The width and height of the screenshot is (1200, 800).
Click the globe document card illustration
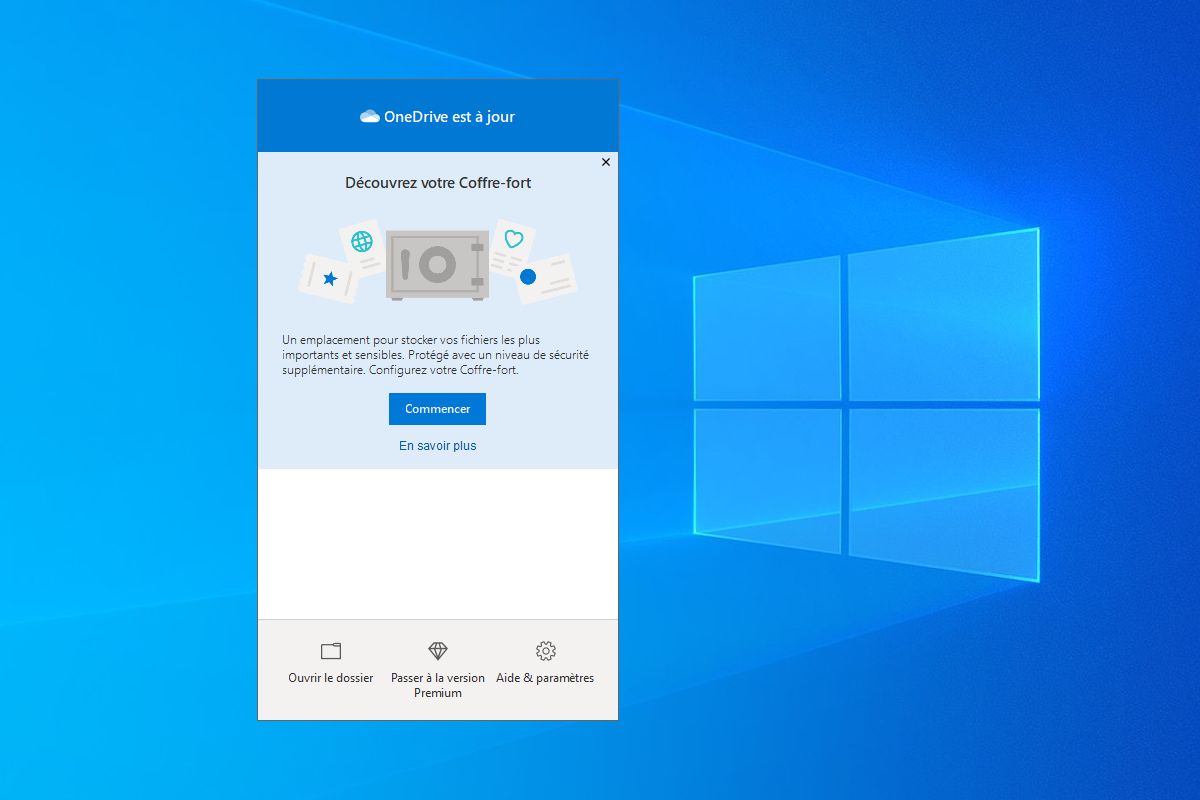(362, 246)
